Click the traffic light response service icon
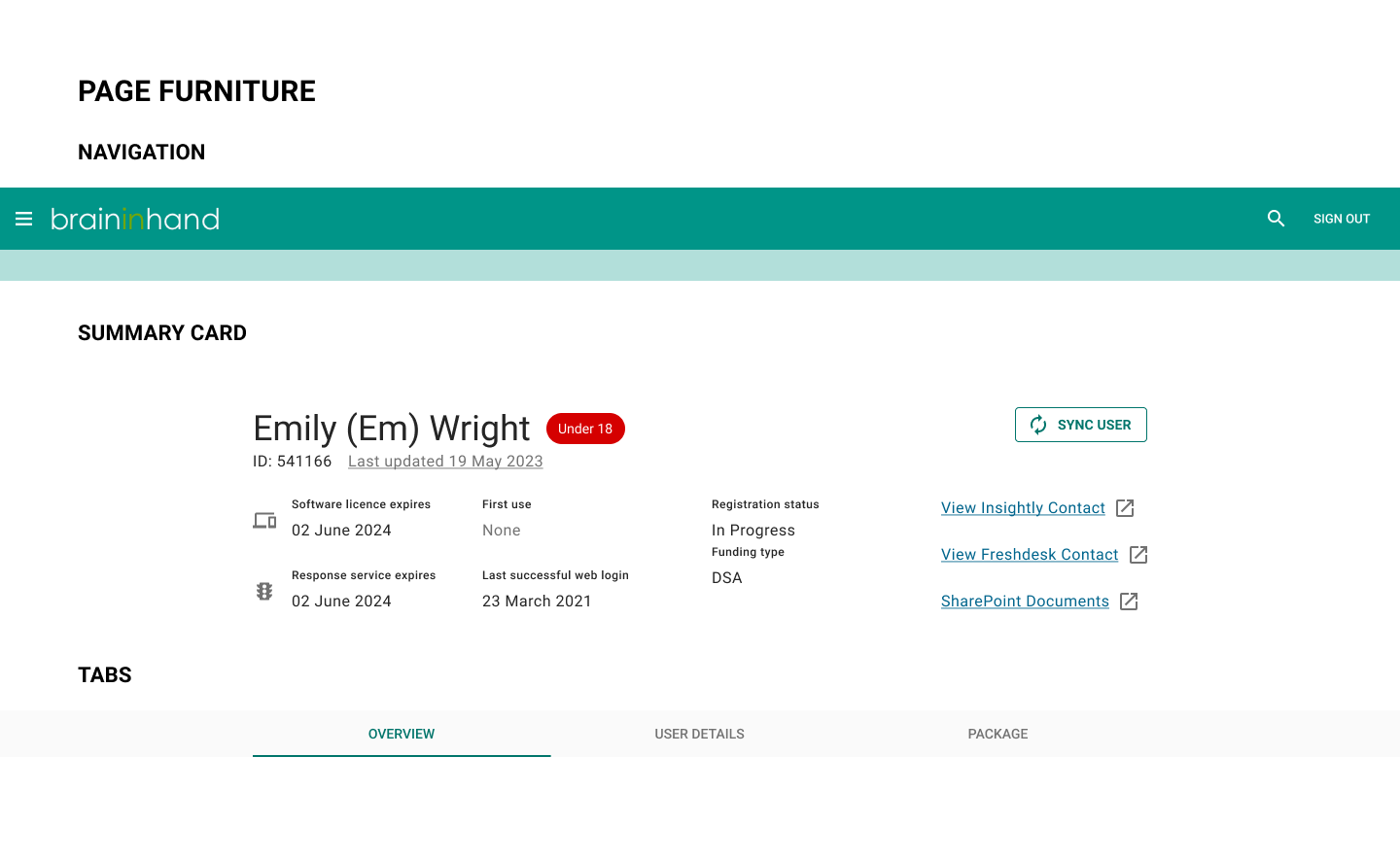 pos(264,591)
